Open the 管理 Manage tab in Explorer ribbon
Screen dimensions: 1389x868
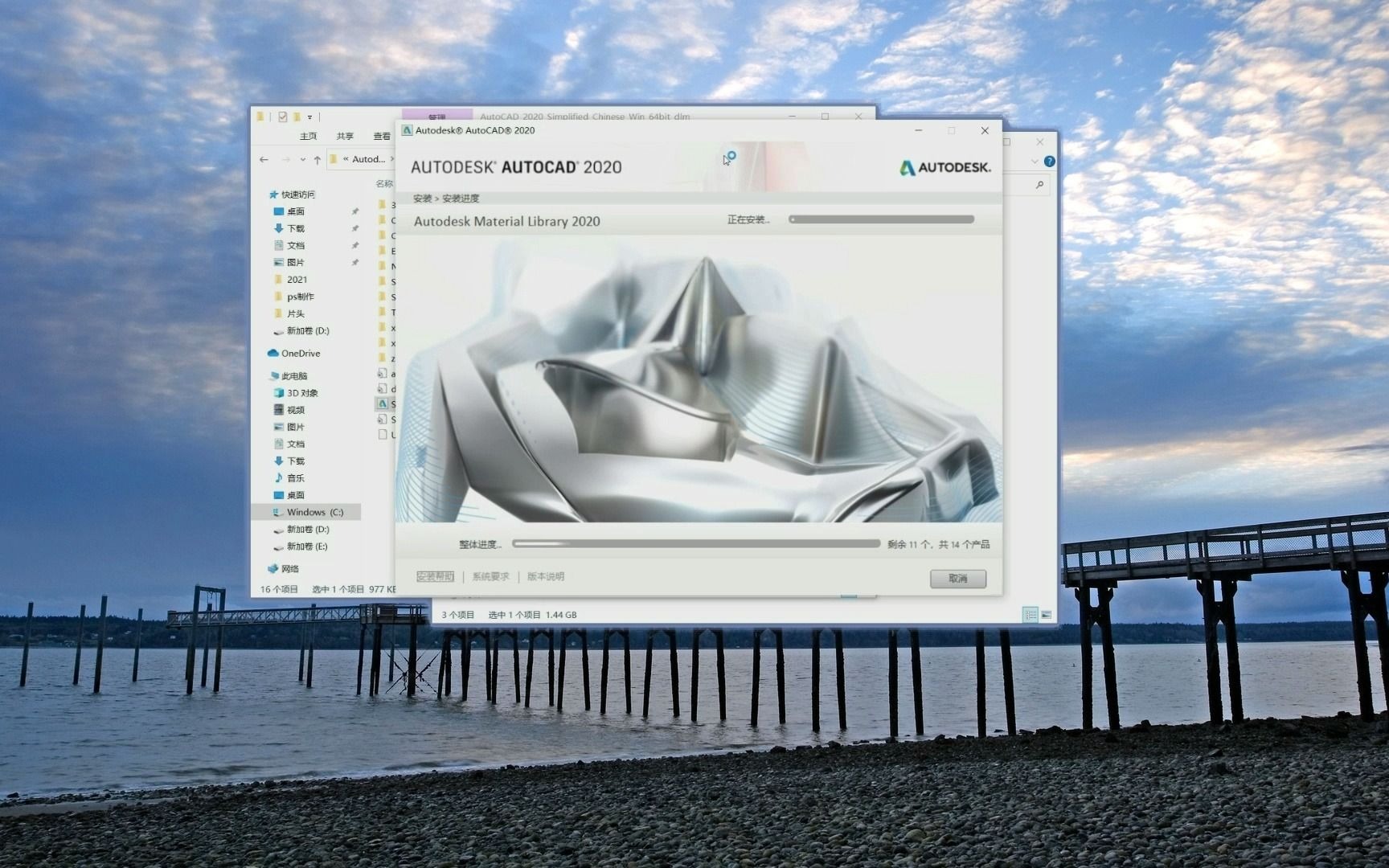click(x=436, y=117)
